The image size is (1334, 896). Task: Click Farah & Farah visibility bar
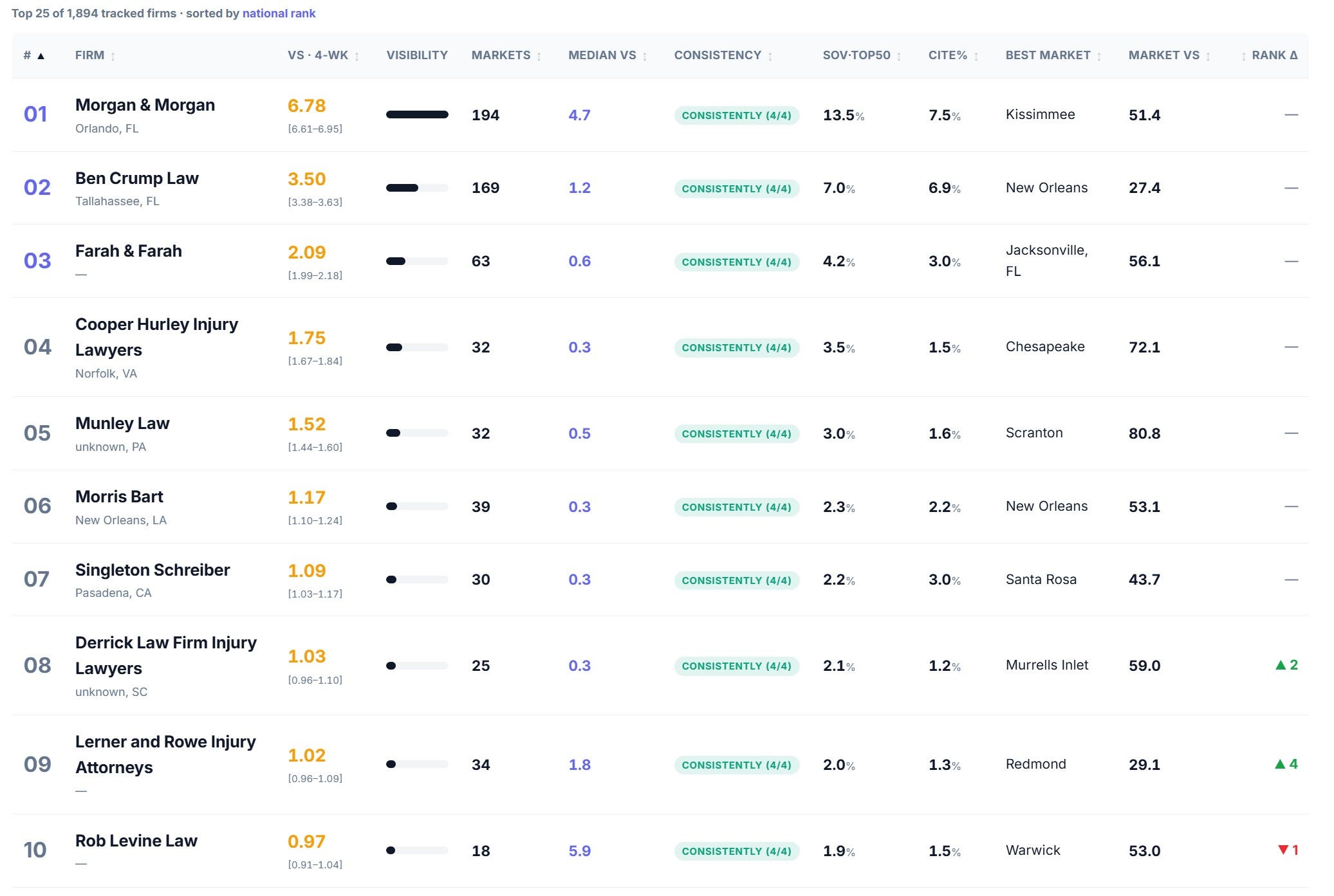point(417,261)
